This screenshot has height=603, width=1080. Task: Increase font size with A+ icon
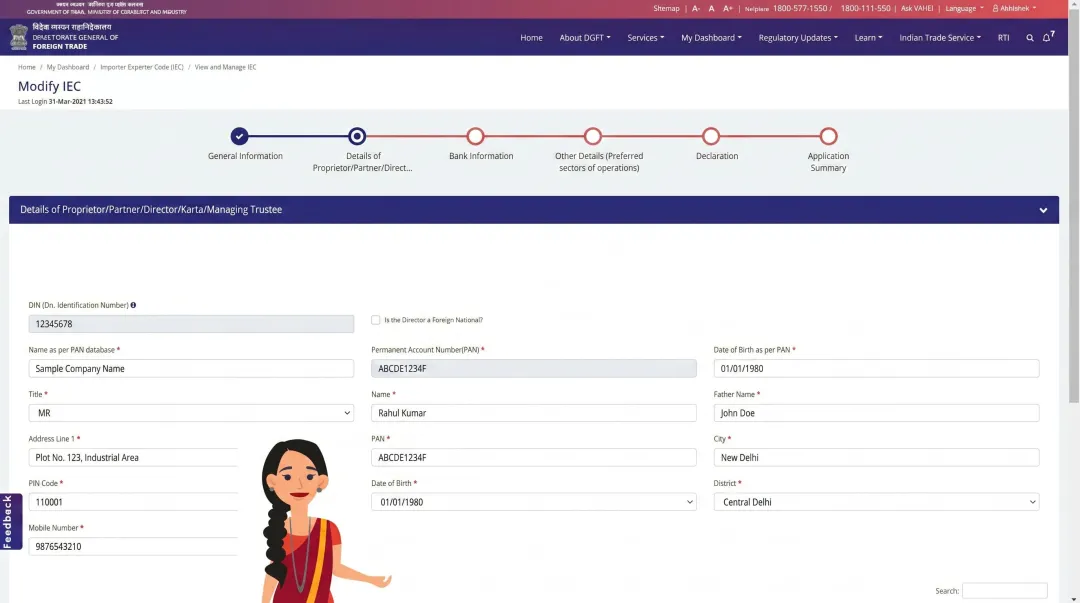click(x=727, y=9)
